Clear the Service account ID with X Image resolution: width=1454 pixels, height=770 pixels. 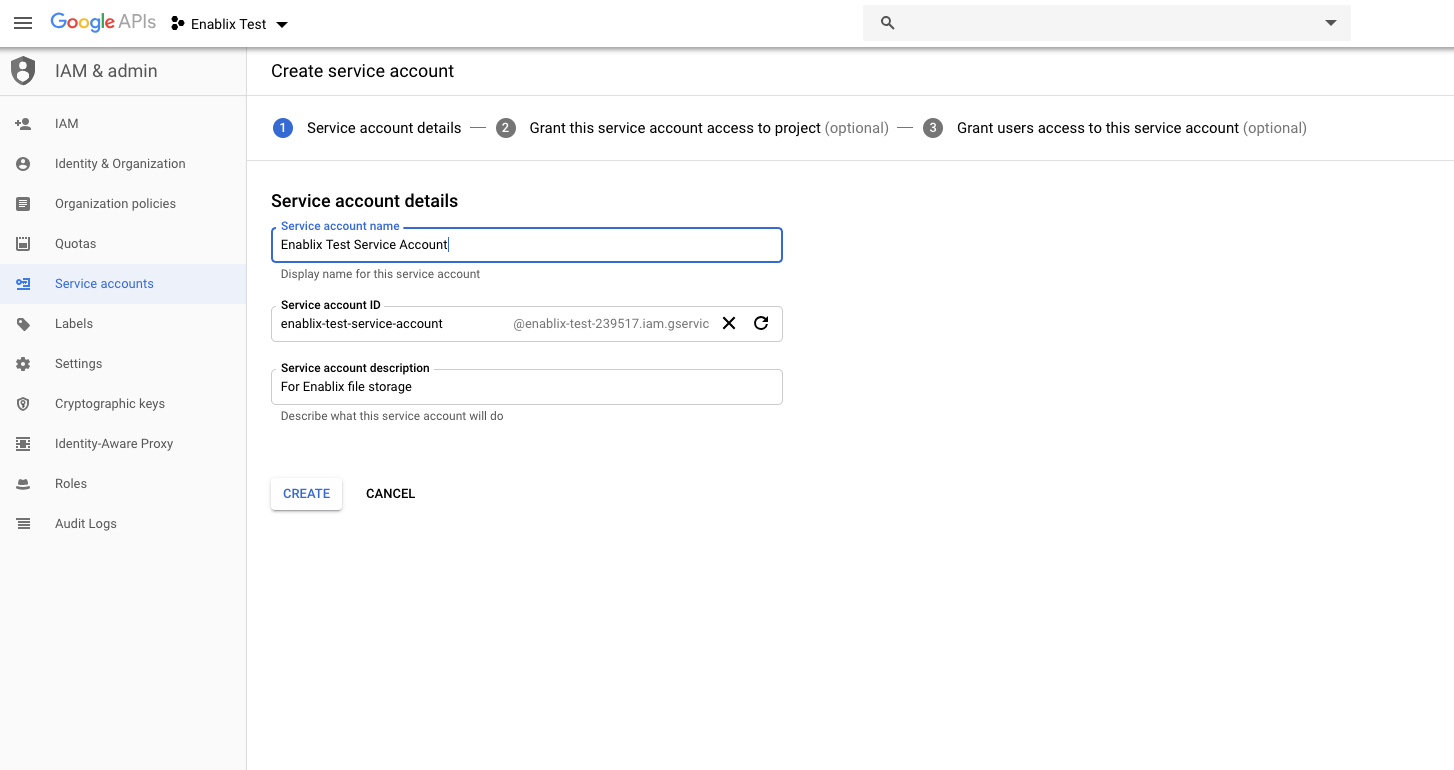pyautogui.click(x=729, y=323)
